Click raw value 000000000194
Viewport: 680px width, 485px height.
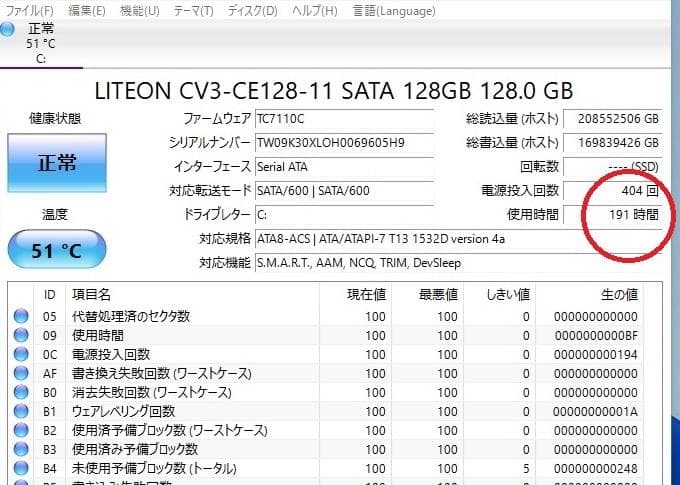click(x=596, y=354)
